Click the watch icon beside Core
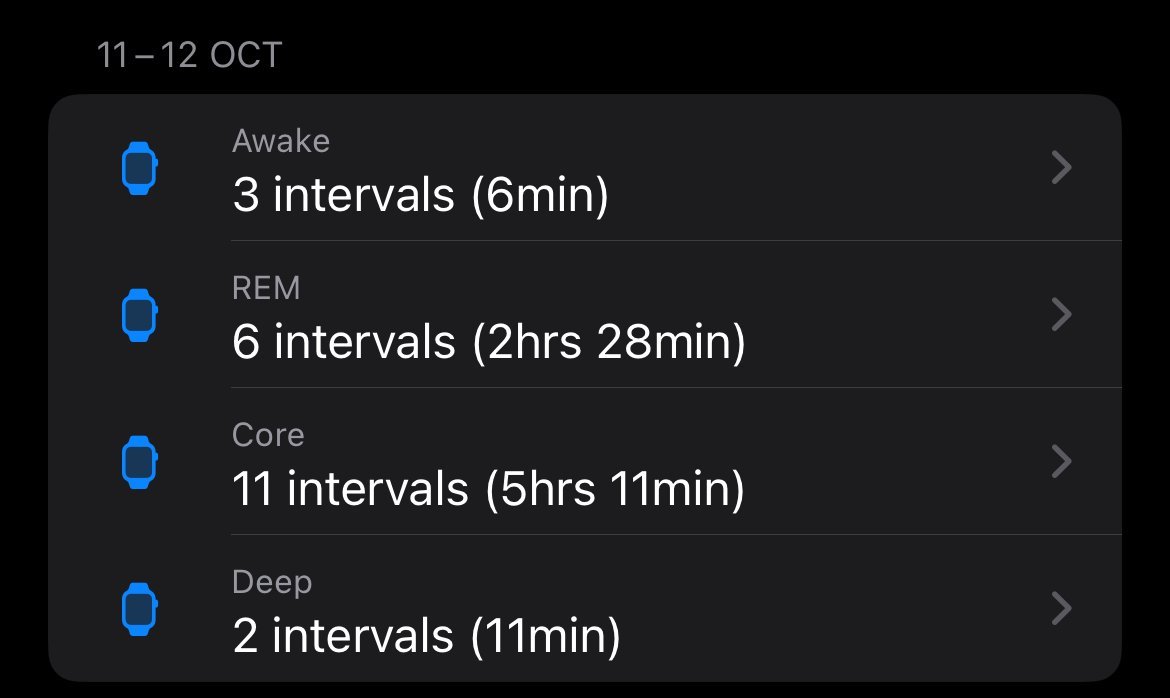 point(140,462)
